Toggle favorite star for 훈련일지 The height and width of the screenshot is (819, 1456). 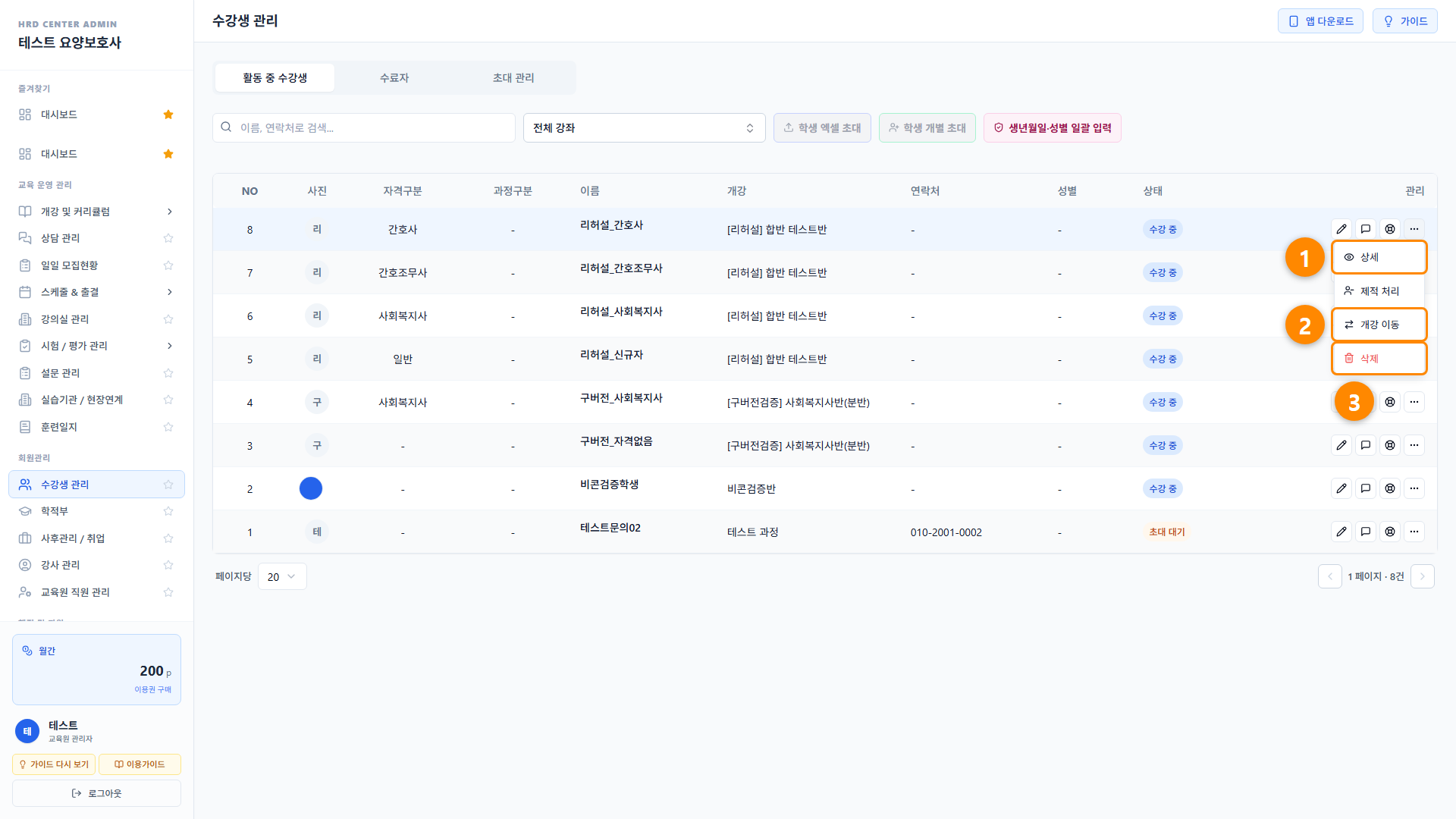pyautogui.click(x=168, y=427)
